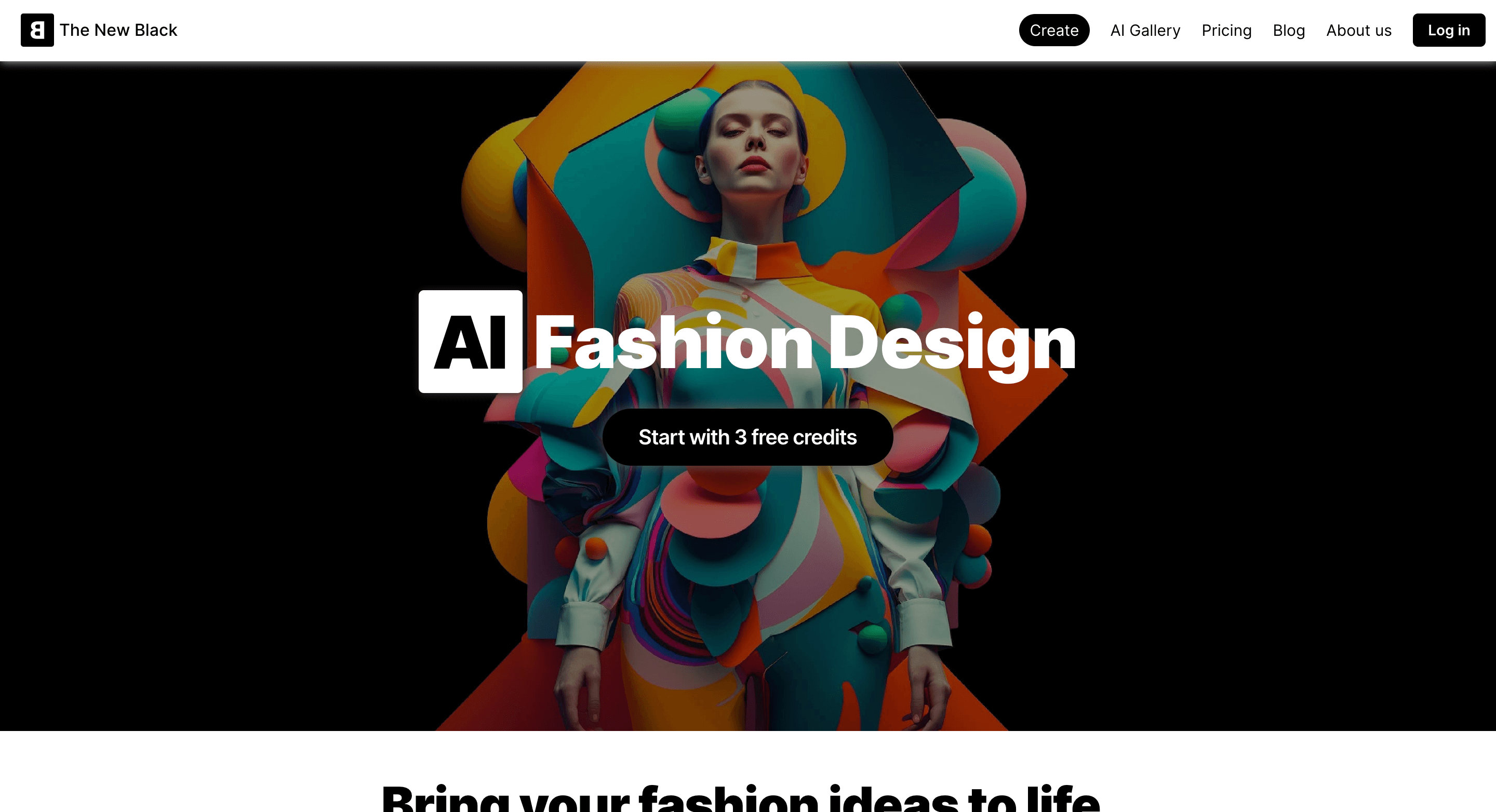Click the word Fashion in hero headline
The height and width of the screenshot is (812, 1496).
[x=674, y=343]
